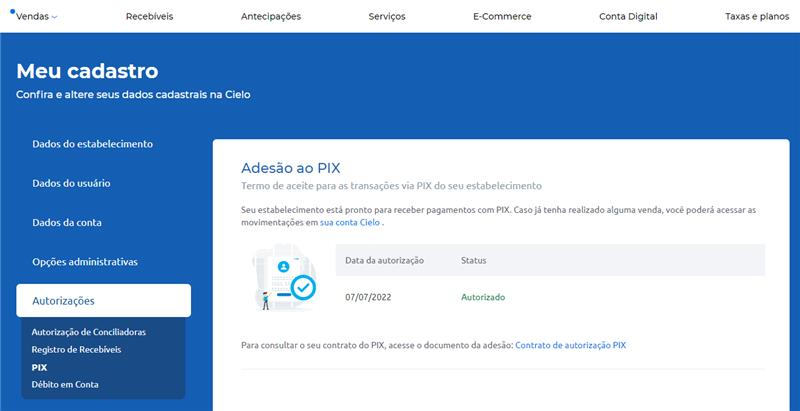Collapse the Autorizações sidebar section
The width and height of the screenshot is (800, 411).
click(x=103, y=300)
